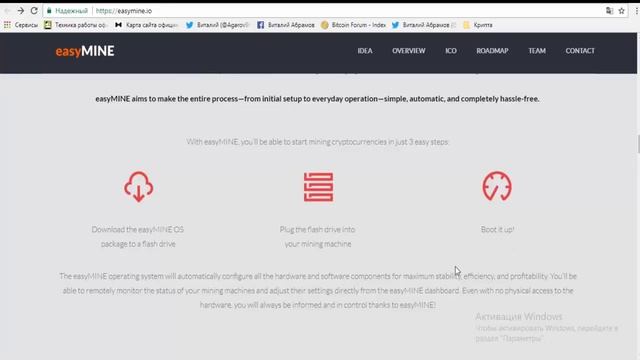This screenshot has height=360, width=640.
Task: Open the Facebook bookmark Виталий Абрамов
Action: (x=286, y=25)
